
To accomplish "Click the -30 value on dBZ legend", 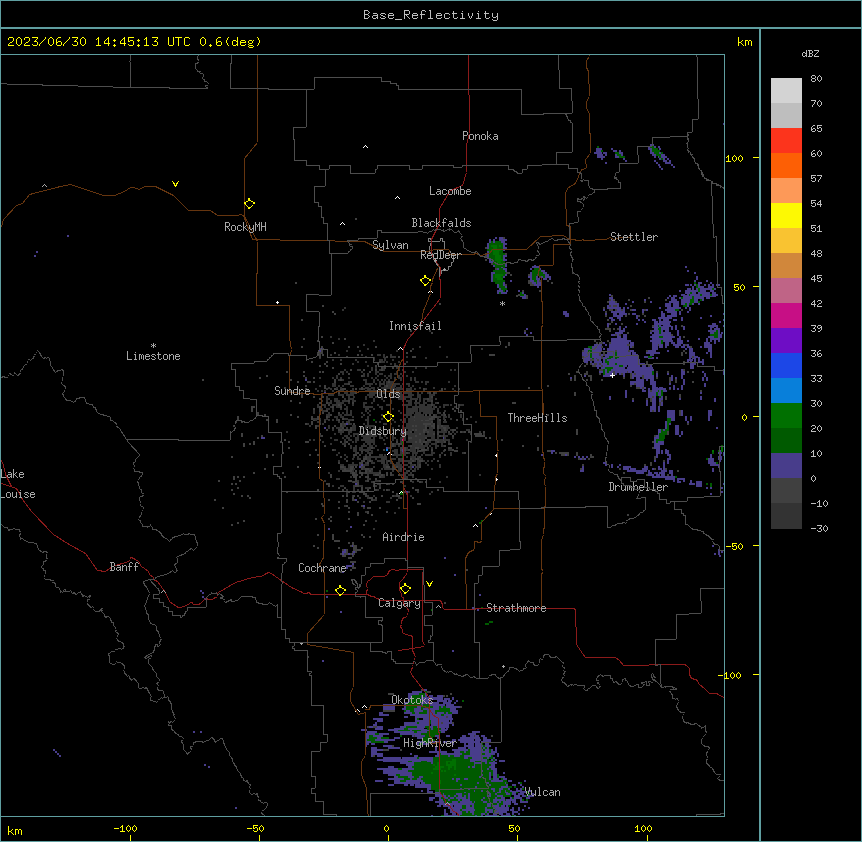I will coord(819,529).
